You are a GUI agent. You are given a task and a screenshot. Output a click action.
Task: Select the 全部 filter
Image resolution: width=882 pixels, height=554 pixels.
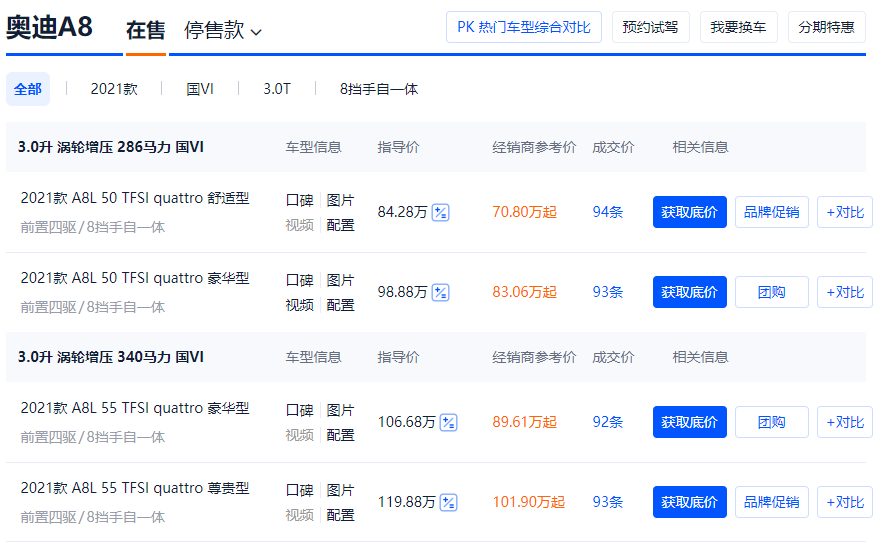(28, 89)
